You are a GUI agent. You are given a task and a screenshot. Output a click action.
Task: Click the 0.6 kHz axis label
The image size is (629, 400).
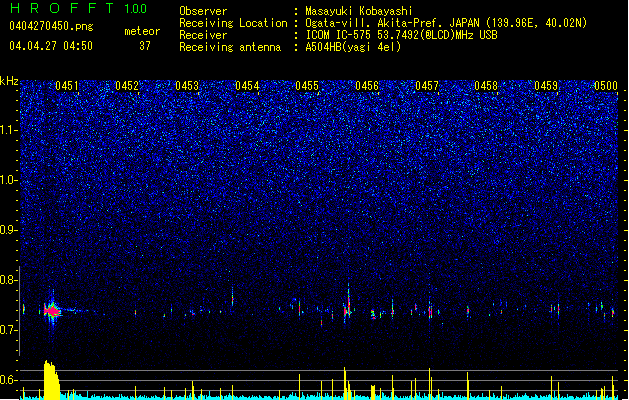pos(8,380)
